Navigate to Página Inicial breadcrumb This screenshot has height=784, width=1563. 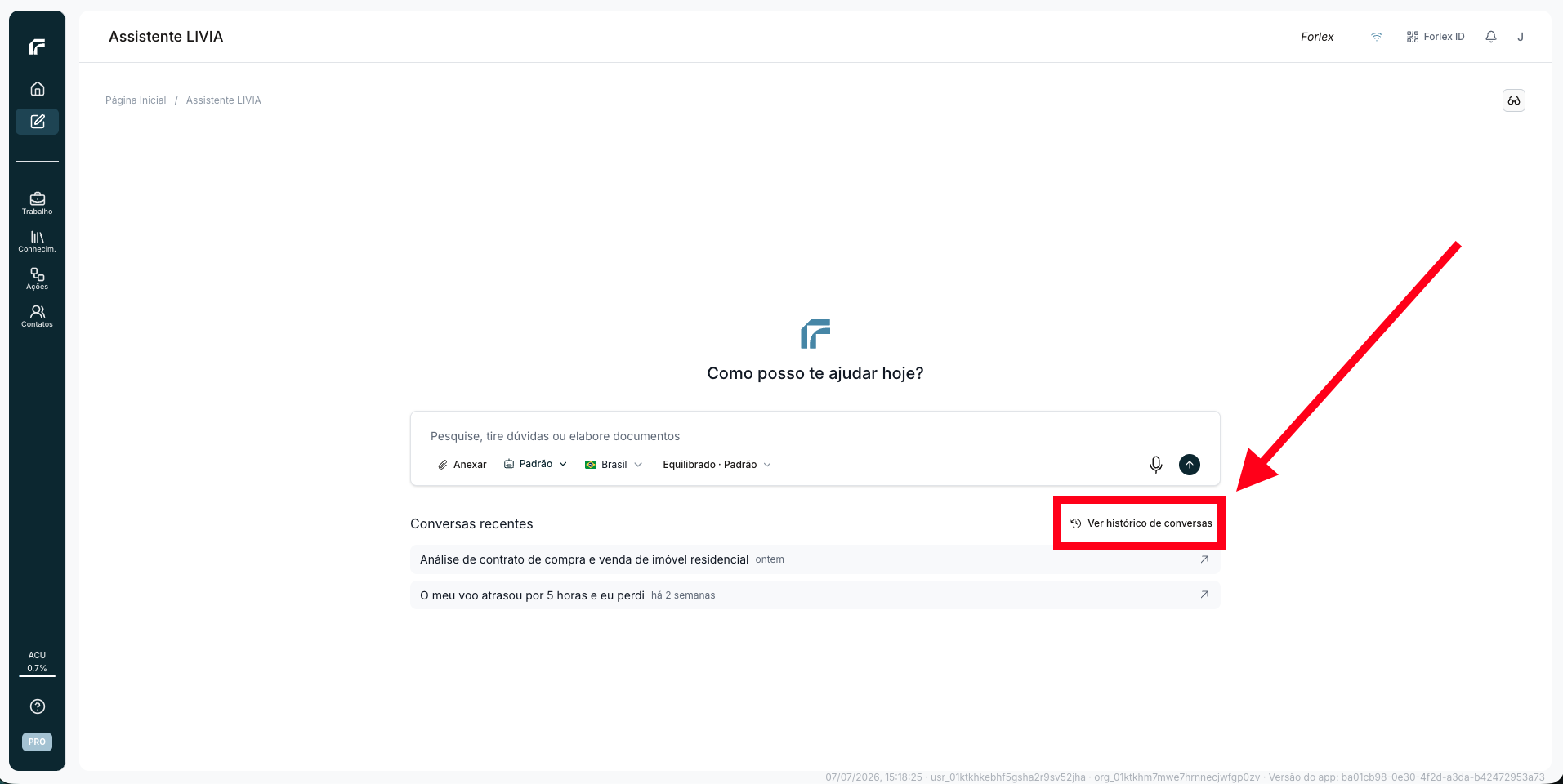[x=136, y=100]
